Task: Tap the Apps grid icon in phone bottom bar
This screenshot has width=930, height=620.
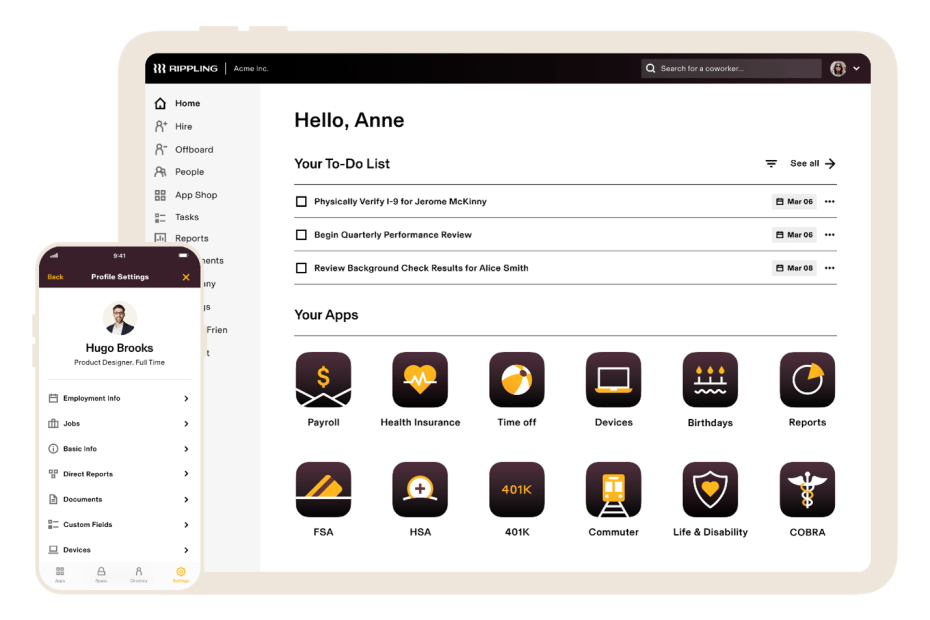Action: pos(60,572)
